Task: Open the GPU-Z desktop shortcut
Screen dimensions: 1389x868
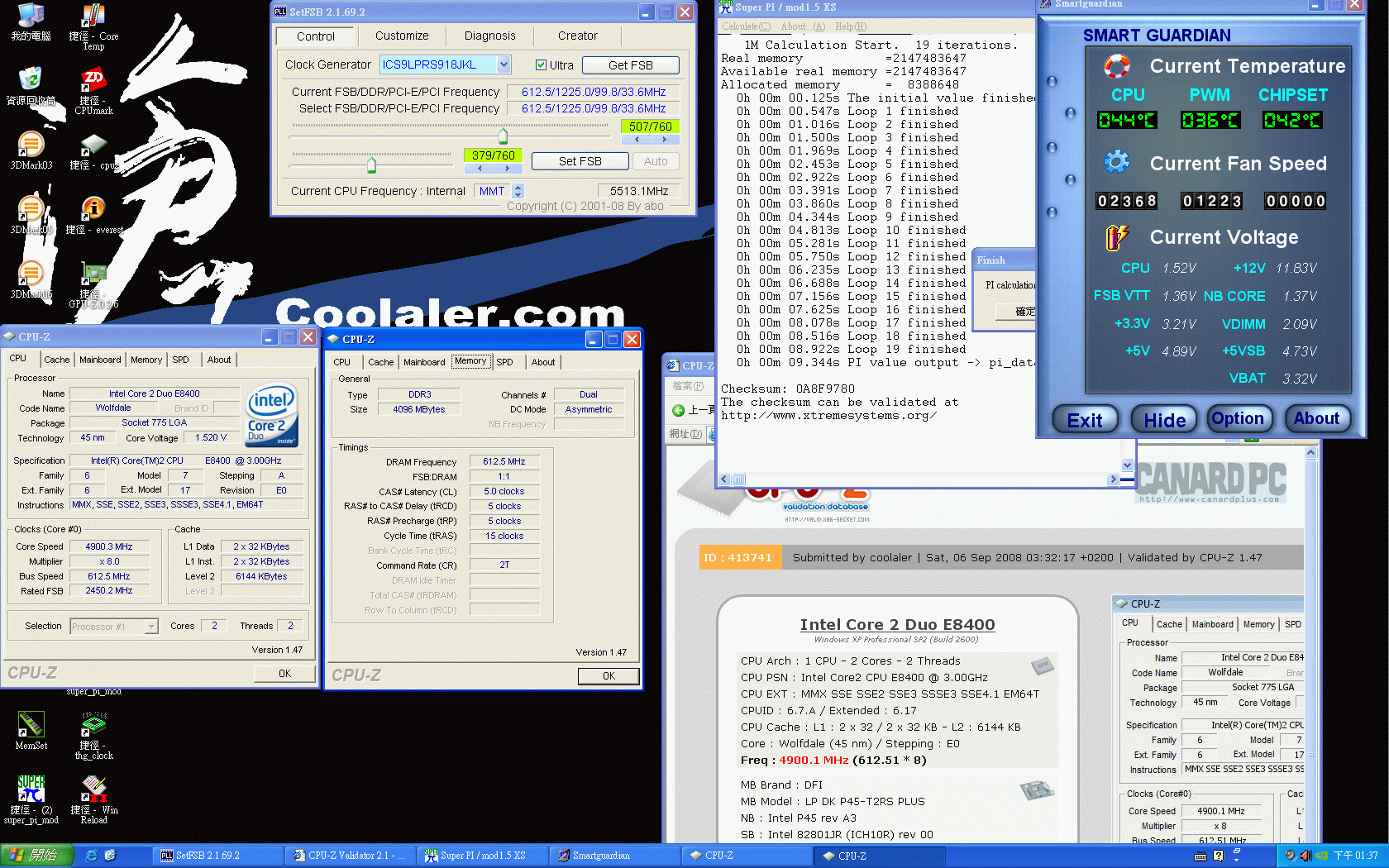Action: (93, 285)
